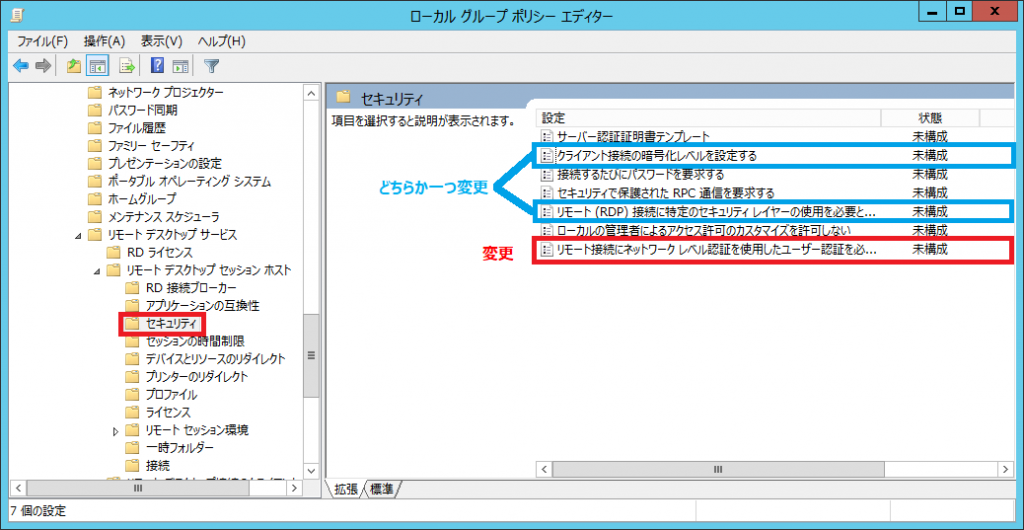Select プレゼンテーションの設定 in the tree

(x=165, y=163)
